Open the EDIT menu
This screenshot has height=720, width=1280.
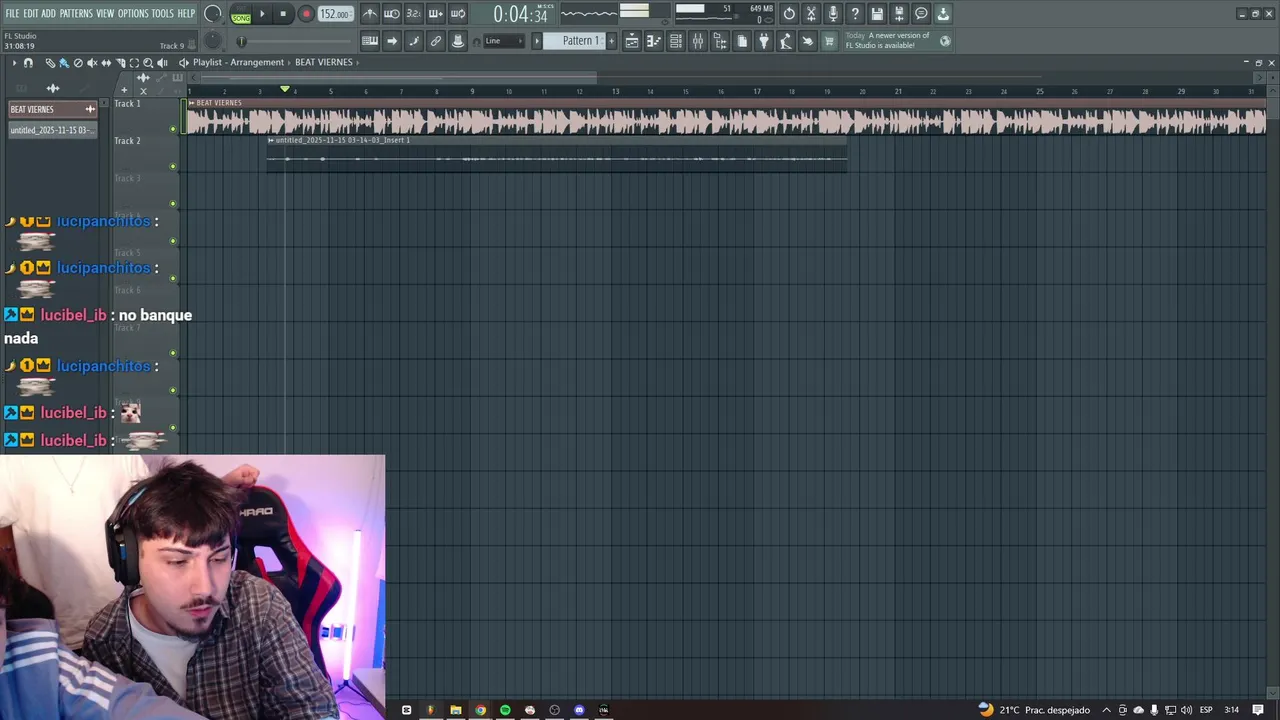[31, 14]
